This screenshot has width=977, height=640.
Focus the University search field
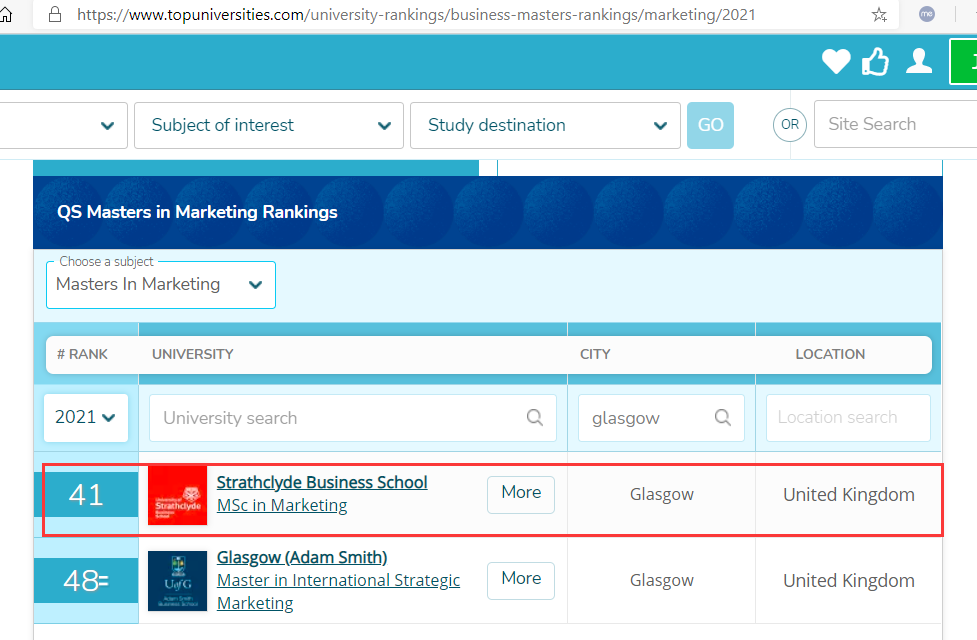(x=353, y=418)
